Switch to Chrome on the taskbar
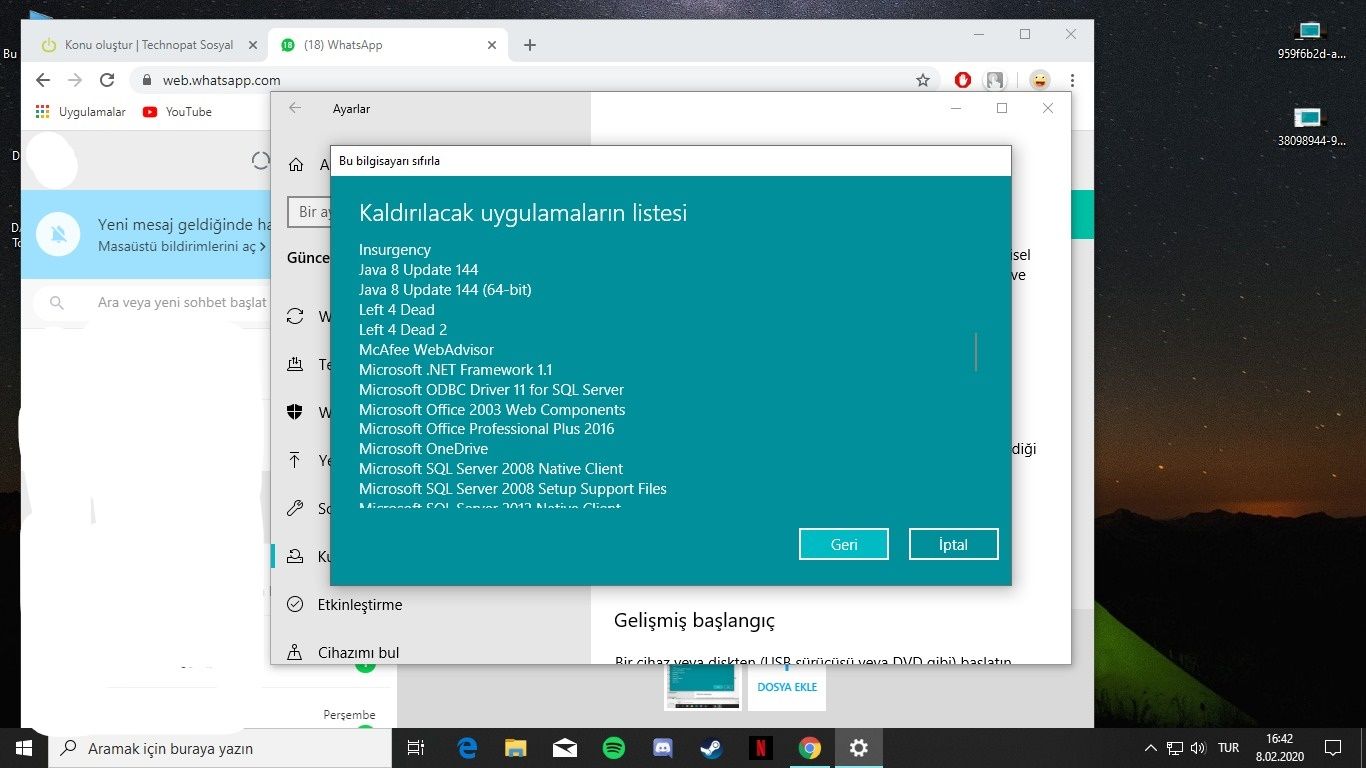Viewport: 1366px width, 768px height. pyautogui.click(x=809, y=748)
